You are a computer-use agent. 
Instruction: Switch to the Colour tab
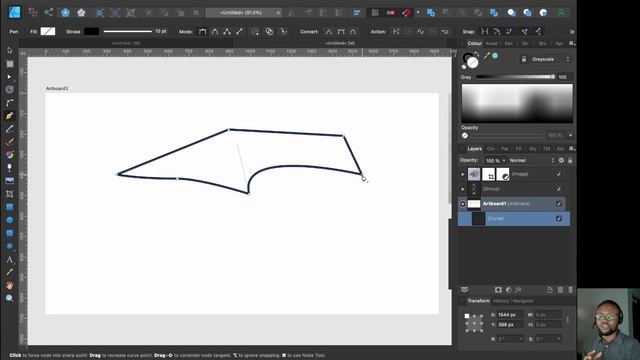point(474,43)
